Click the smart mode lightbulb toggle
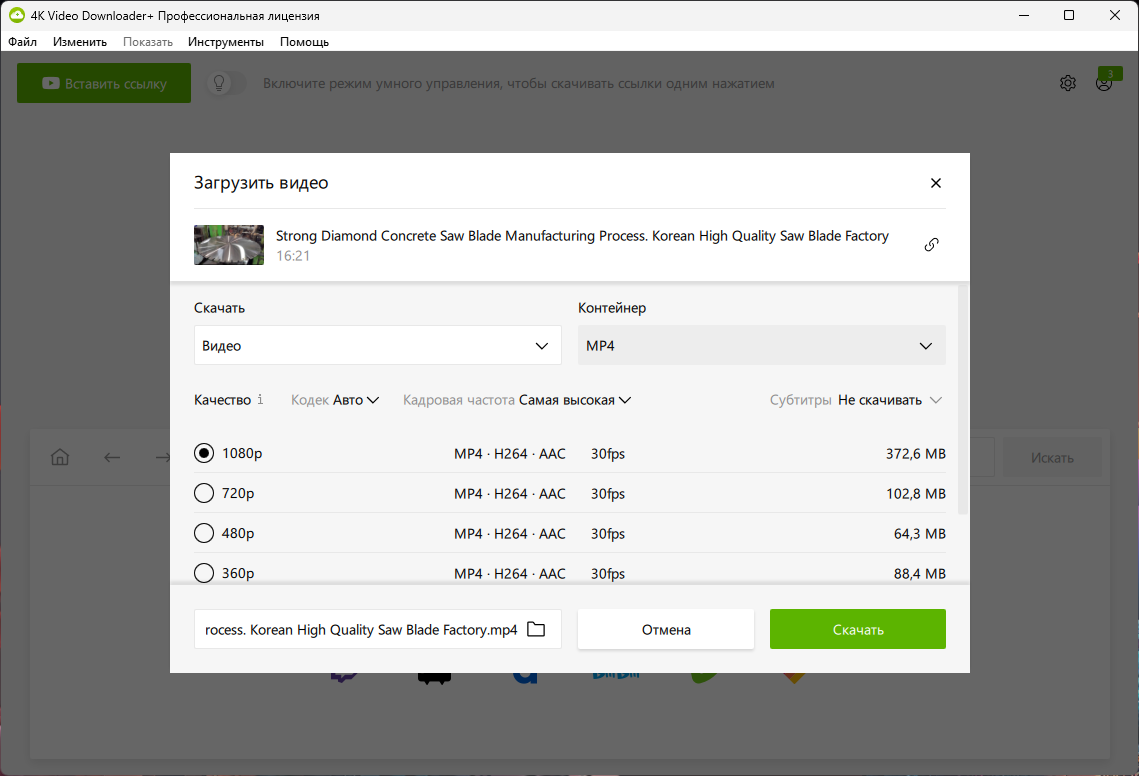This screenshot has width=1139, height=776. (227, 83)
